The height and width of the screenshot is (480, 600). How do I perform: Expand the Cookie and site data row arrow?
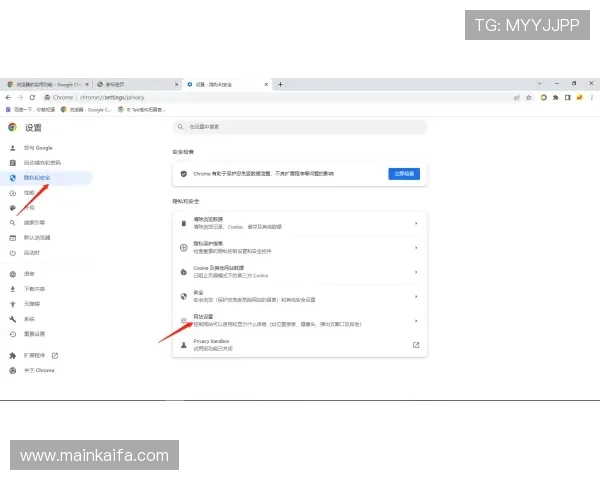pos(416,272)
